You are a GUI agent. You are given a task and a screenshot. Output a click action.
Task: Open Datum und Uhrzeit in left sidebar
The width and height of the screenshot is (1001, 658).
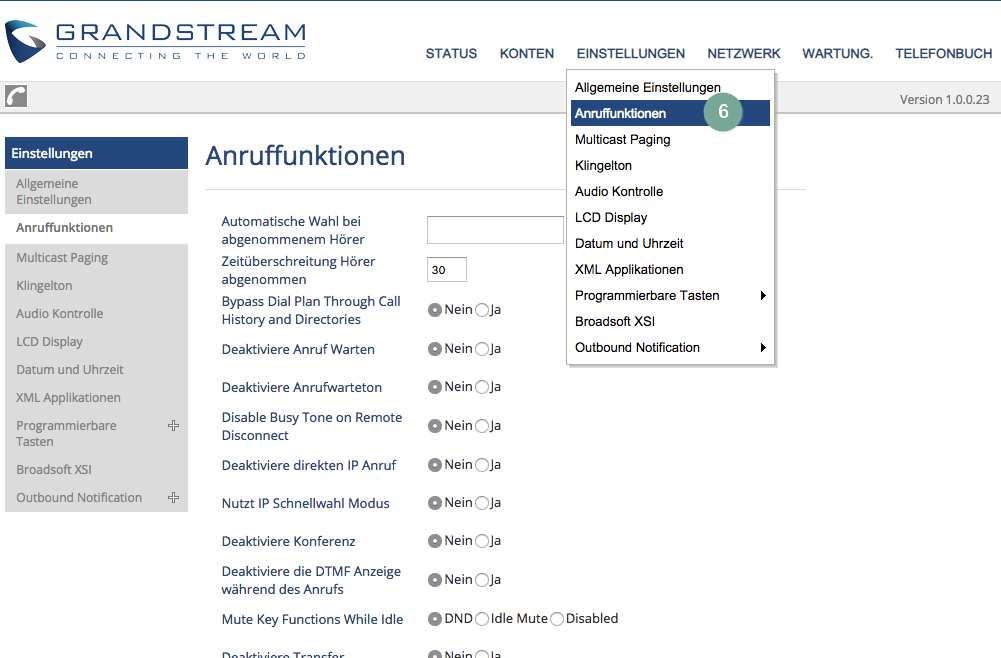(x=96, y=370)
